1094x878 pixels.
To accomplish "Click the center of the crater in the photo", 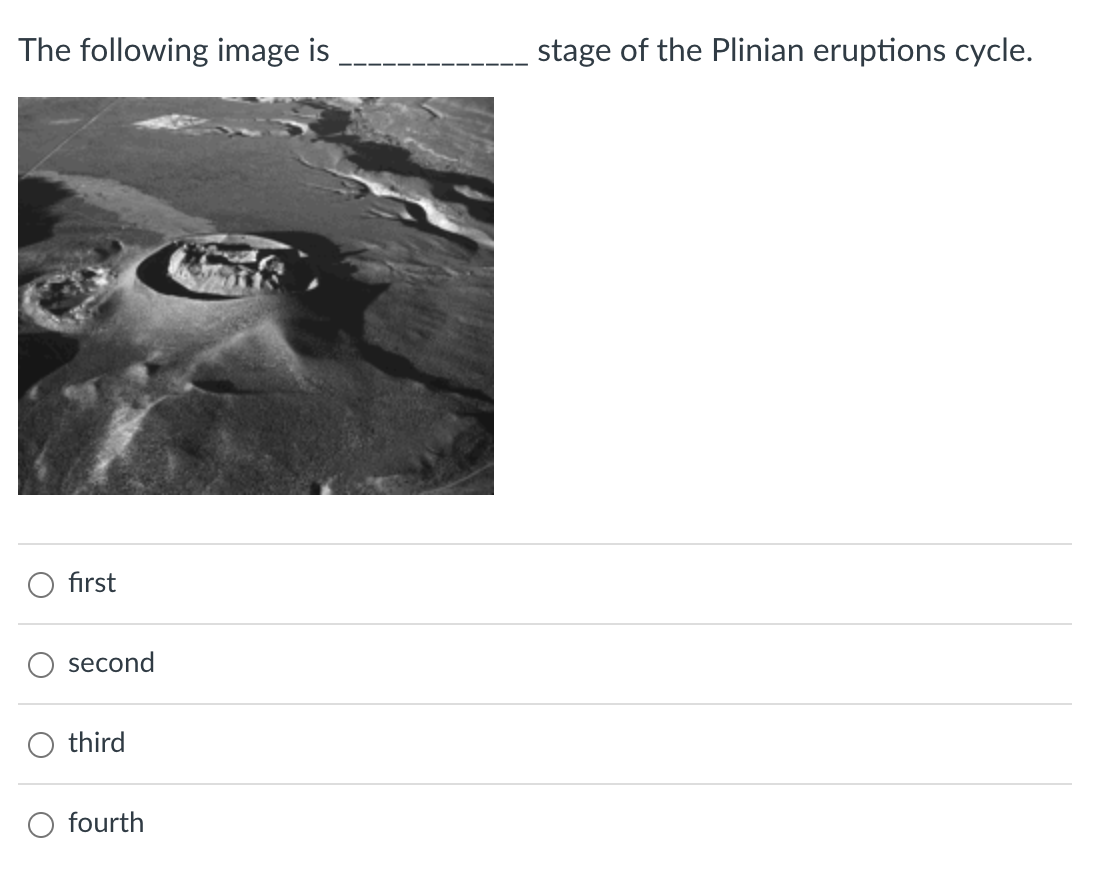I will click(225, 265).
